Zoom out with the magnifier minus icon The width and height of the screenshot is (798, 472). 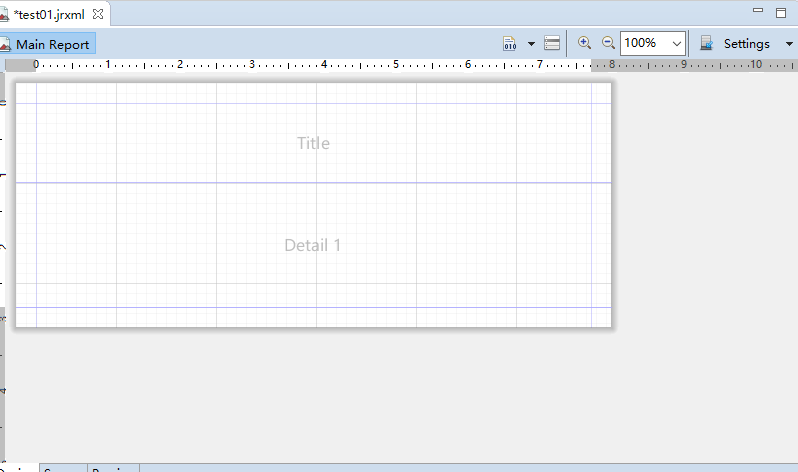[x=608, y=43]
